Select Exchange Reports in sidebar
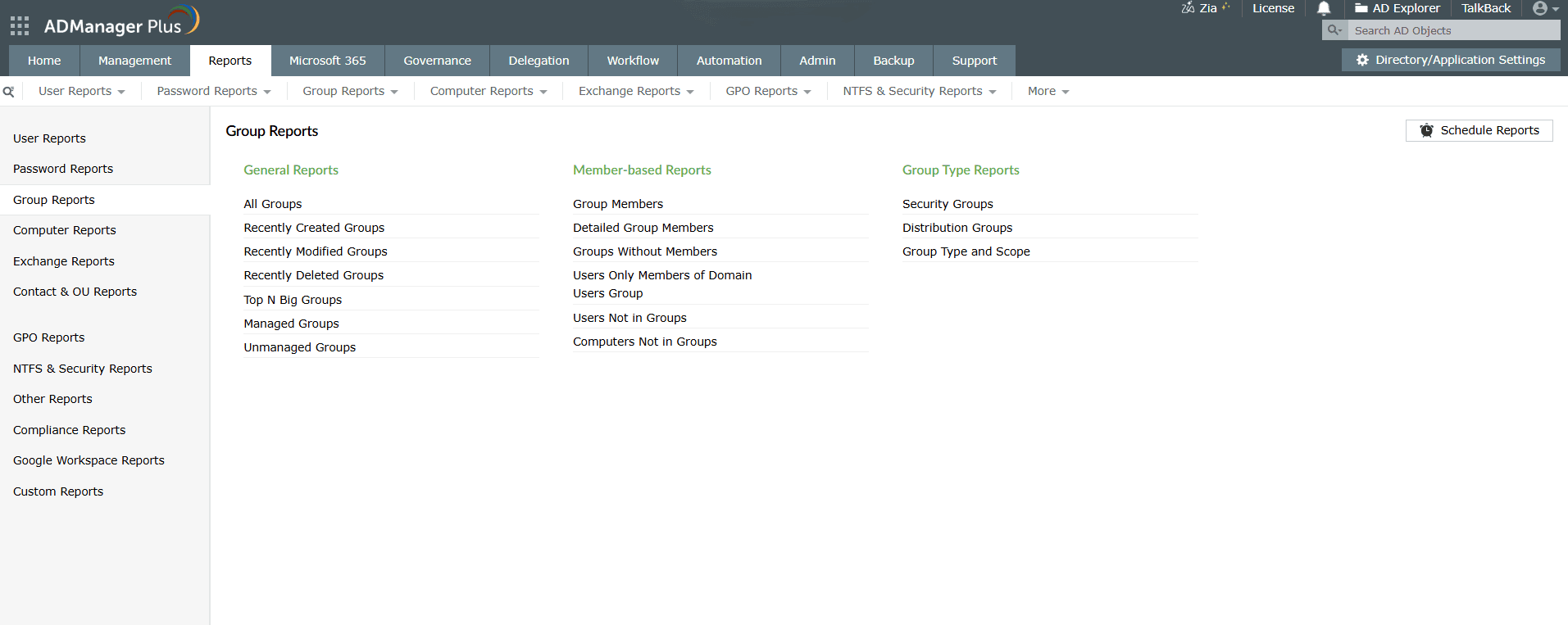Image resolution: width=1568 pixels, height=625 pixels. (x=64, y=261)
